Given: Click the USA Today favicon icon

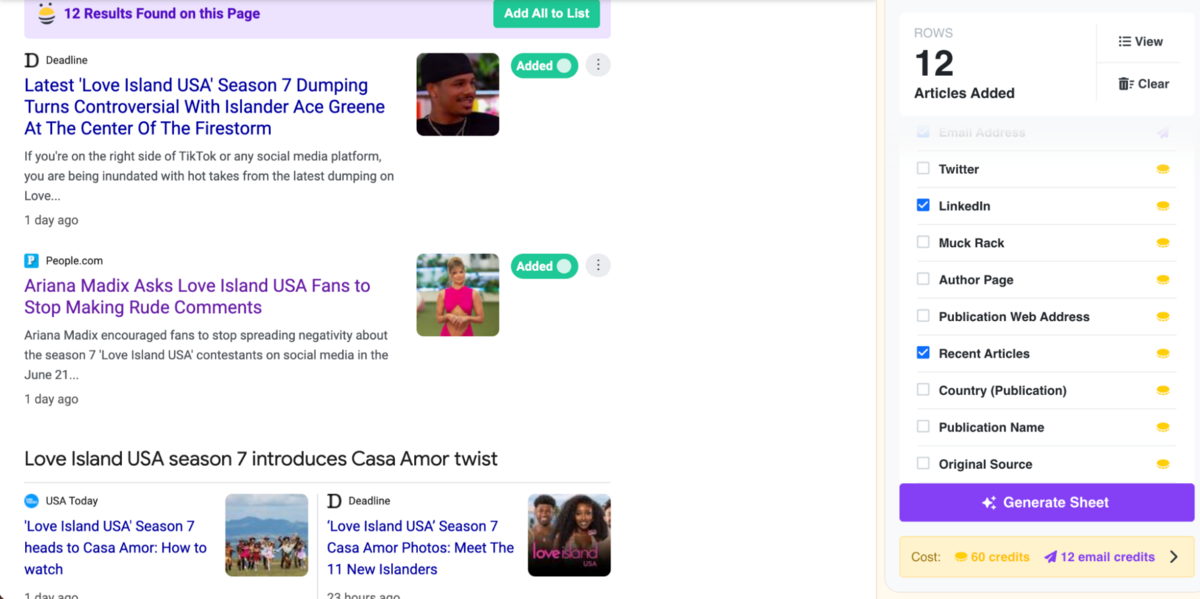Looking at the screenshot, I should (32, 501).
